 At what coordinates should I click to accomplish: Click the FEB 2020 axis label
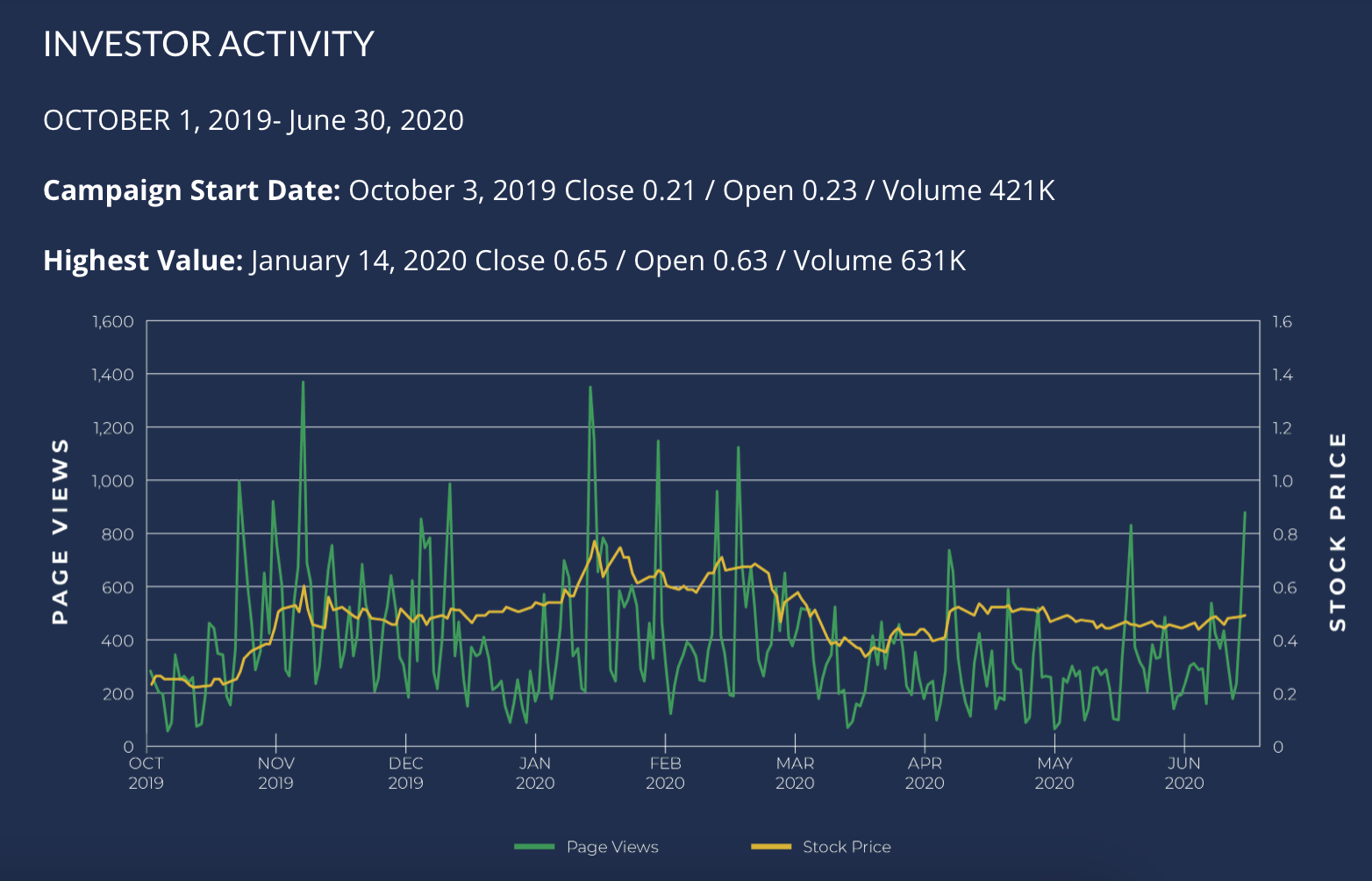tap(665, 773)
